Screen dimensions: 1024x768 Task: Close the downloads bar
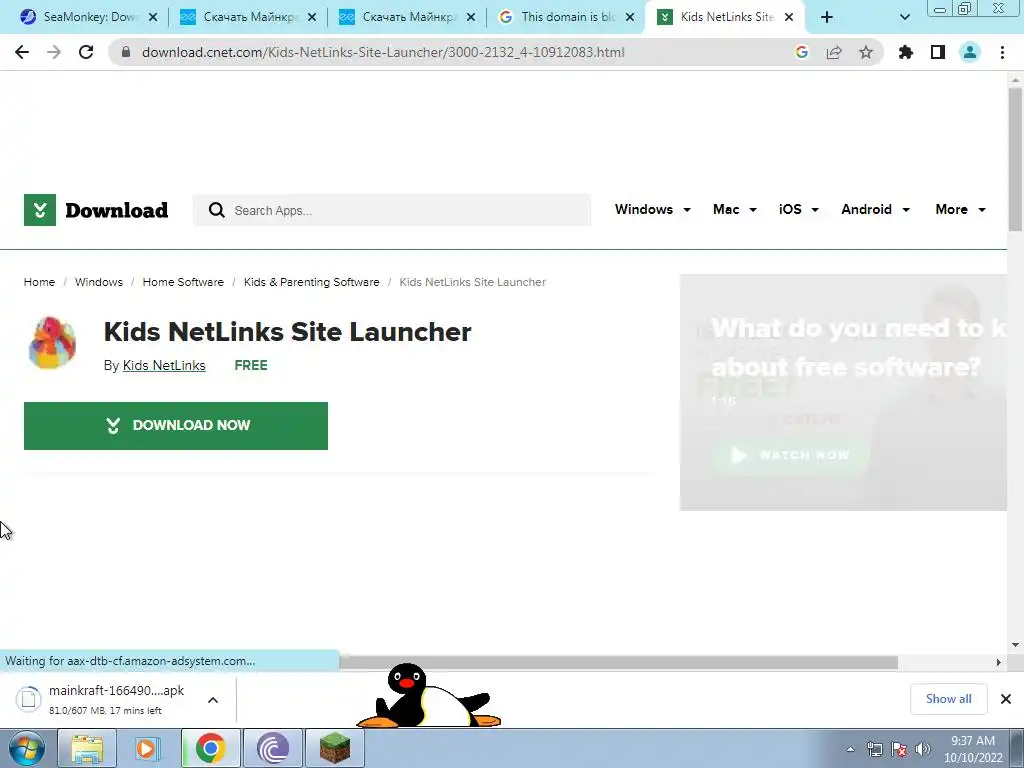pos(1006,699)
